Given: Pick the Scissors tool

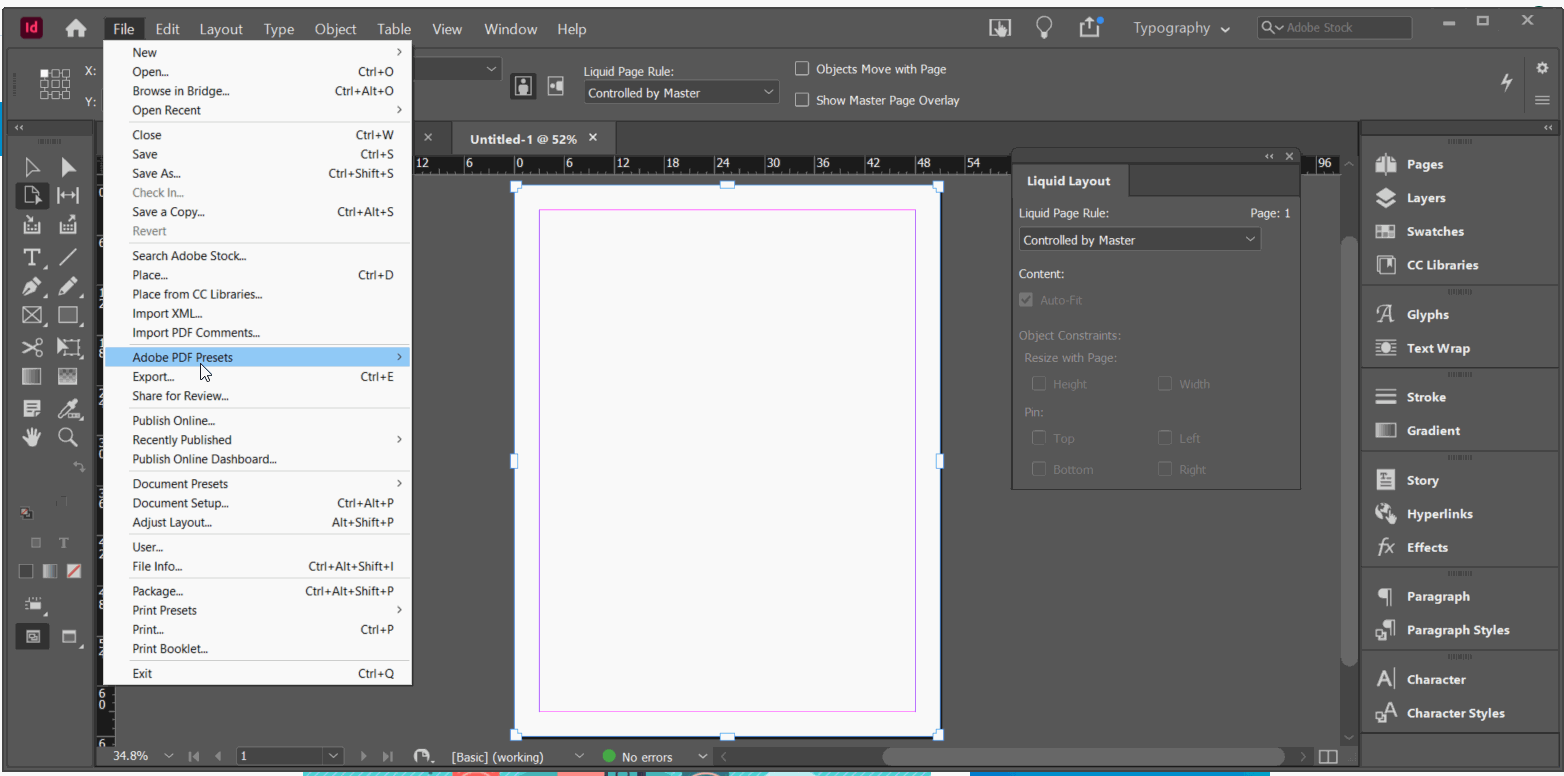Looking at the screenshot, I should click(32, 347).
